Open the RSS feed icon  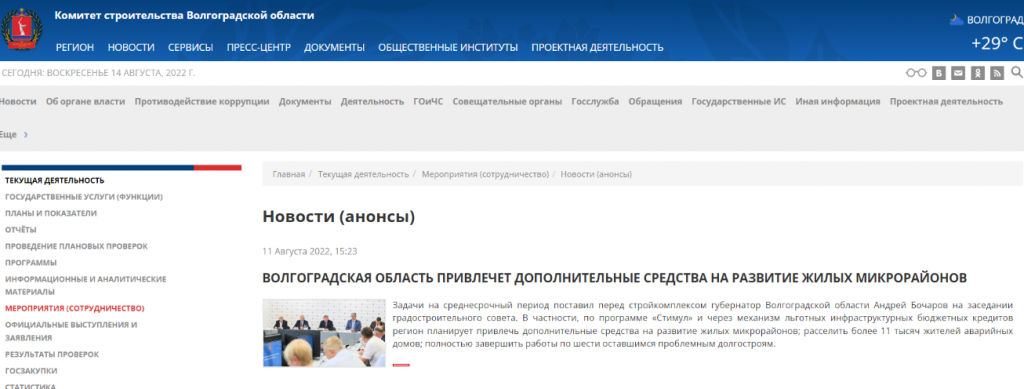click(x=997, y=73)
